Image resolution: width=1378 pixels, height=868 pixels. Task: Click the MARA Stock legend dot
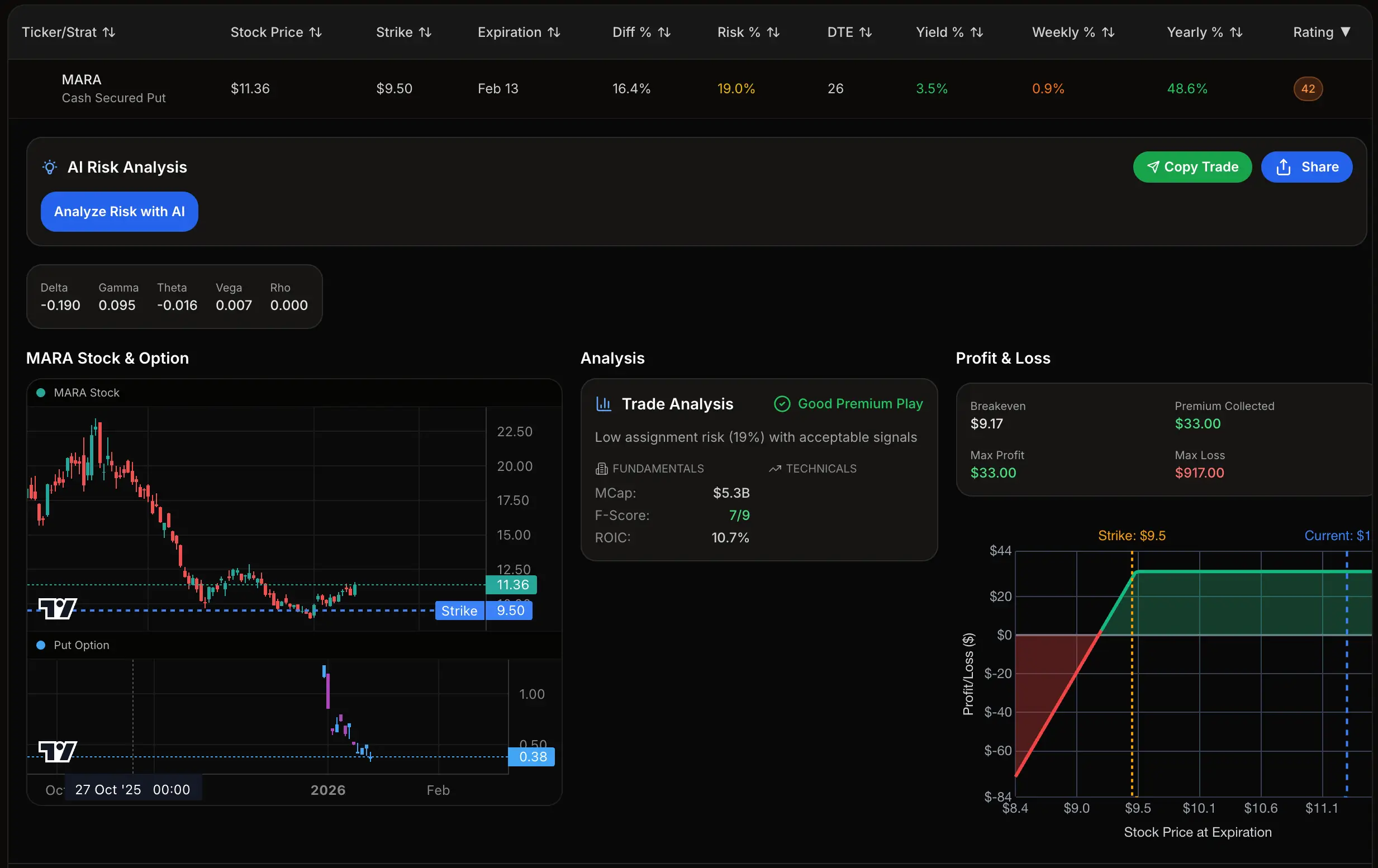coord(41,393)
